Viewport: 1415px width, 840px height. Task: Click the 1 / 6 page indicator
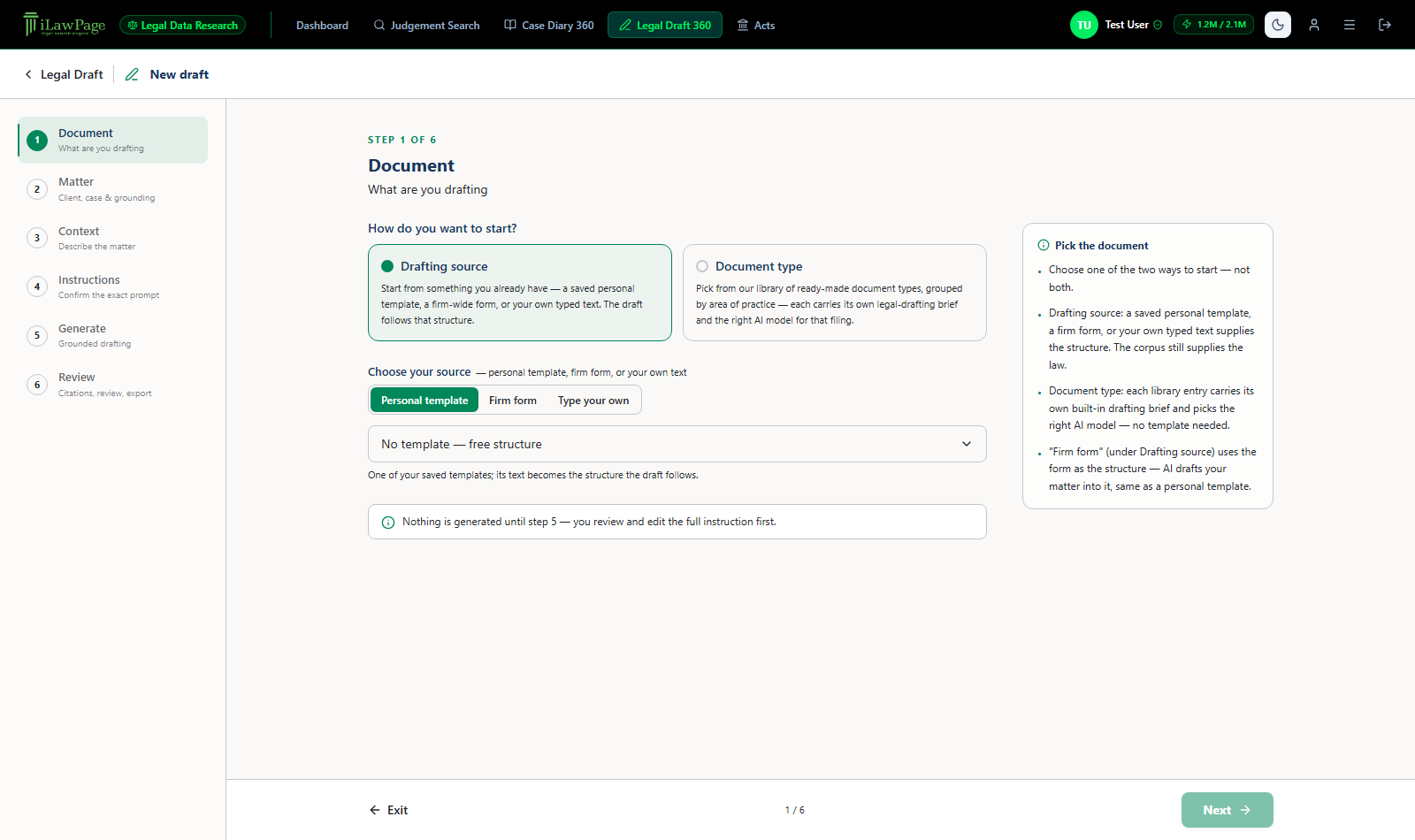pyautogui.click(x=795, y=810)
